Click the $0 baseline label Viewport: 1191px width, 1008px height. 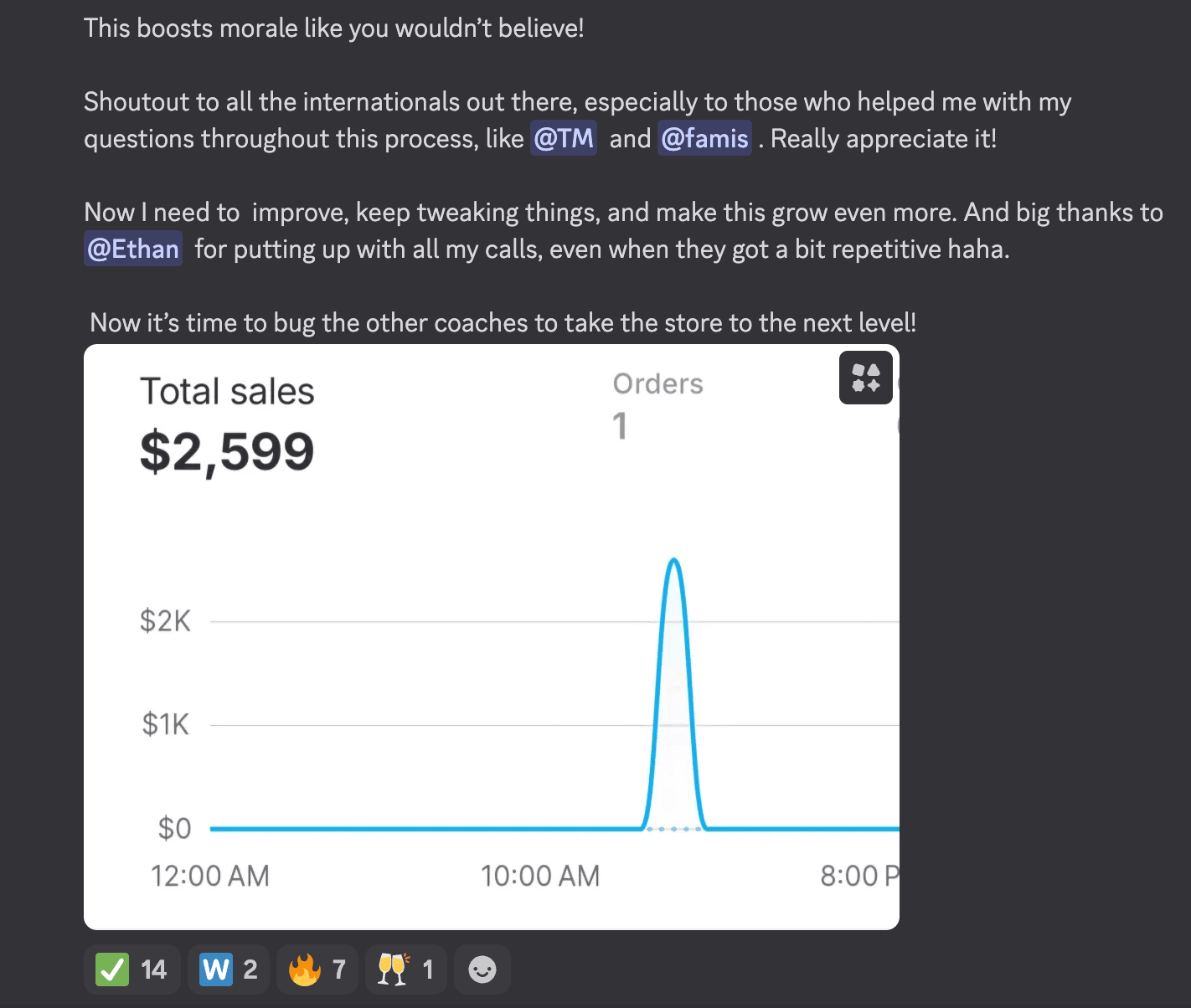pyautogui.click(x=174, y=828)
